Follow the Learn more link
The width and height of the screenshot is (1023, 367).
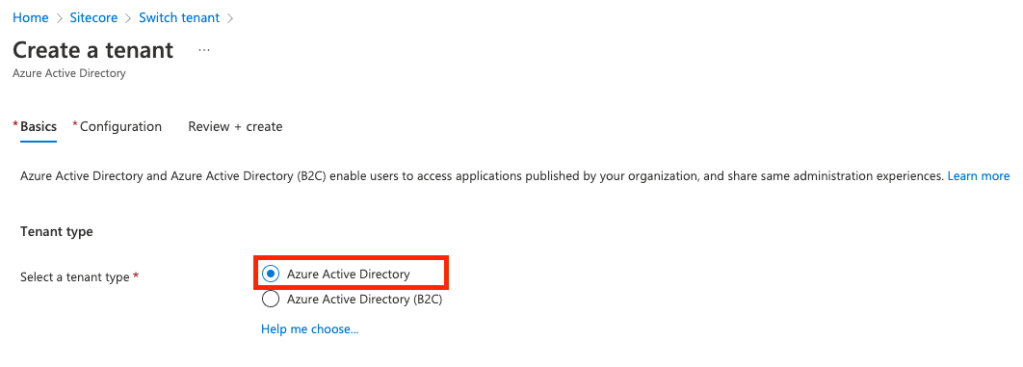pos(978,176)
